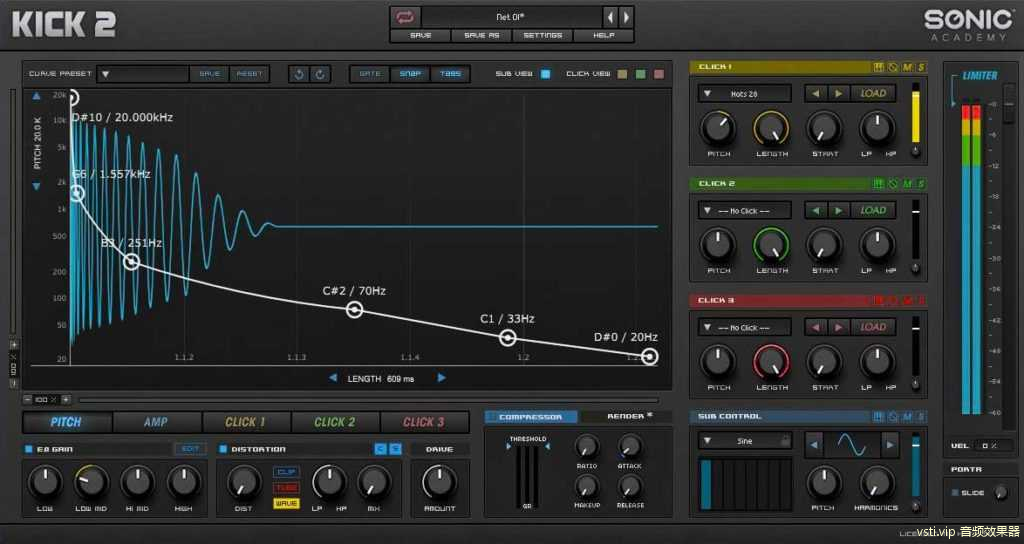
Task: Toggle the Sub View blue checkbox
Action: (x=545, y=74)
